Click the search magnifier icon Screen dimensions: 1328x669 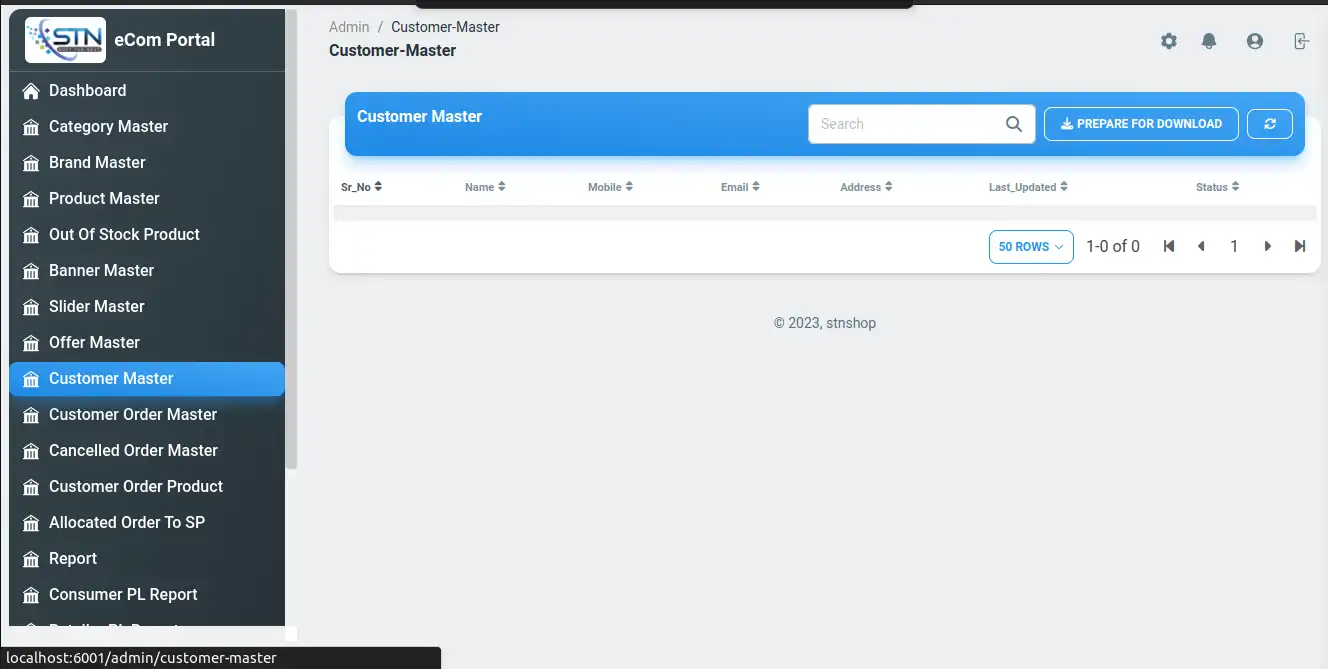pos(1013,124)
